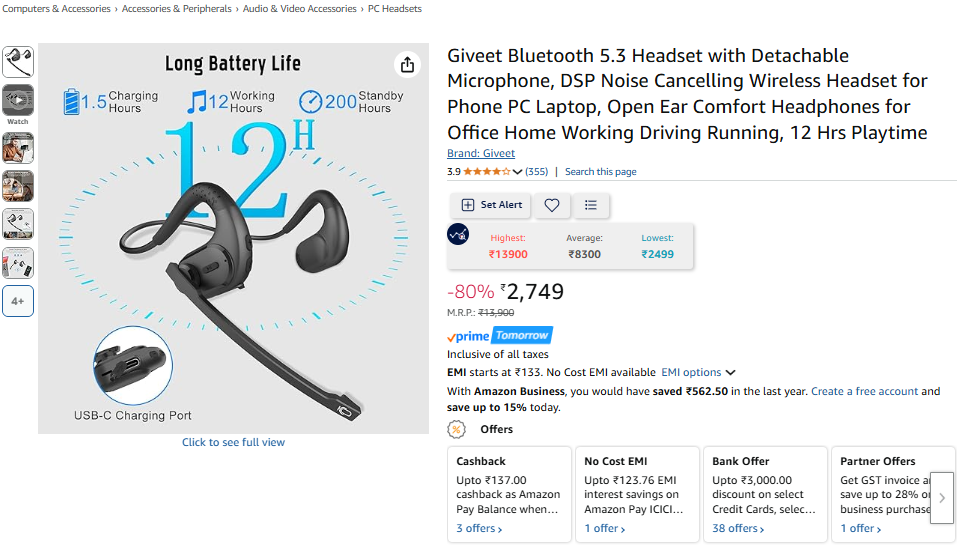Open Audio & Video Accessories breadcrumb

[x=300, y=9]
